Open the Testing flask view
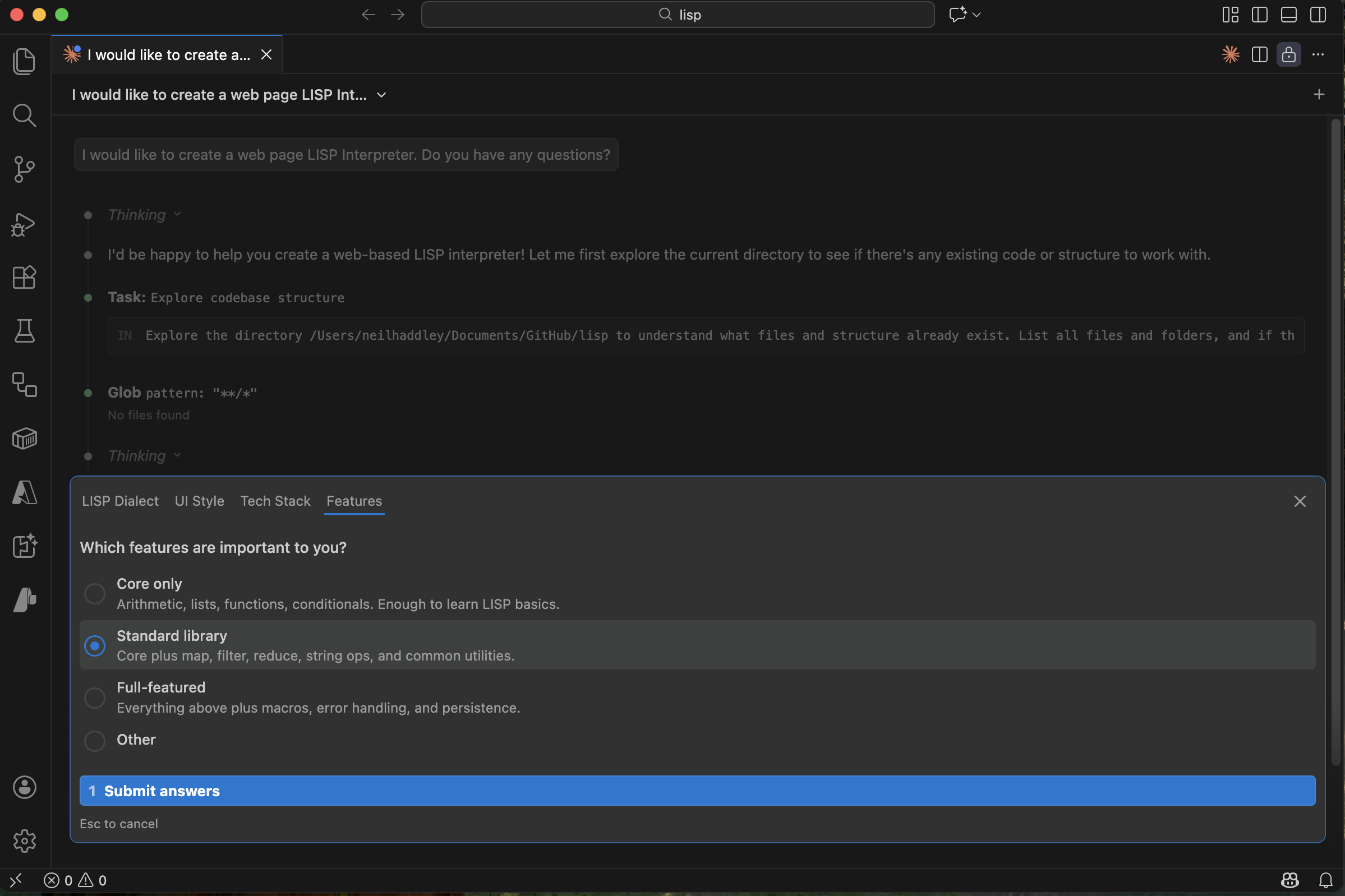The image size is (1345, 896). pyautogui.click(x=24, y=331)
